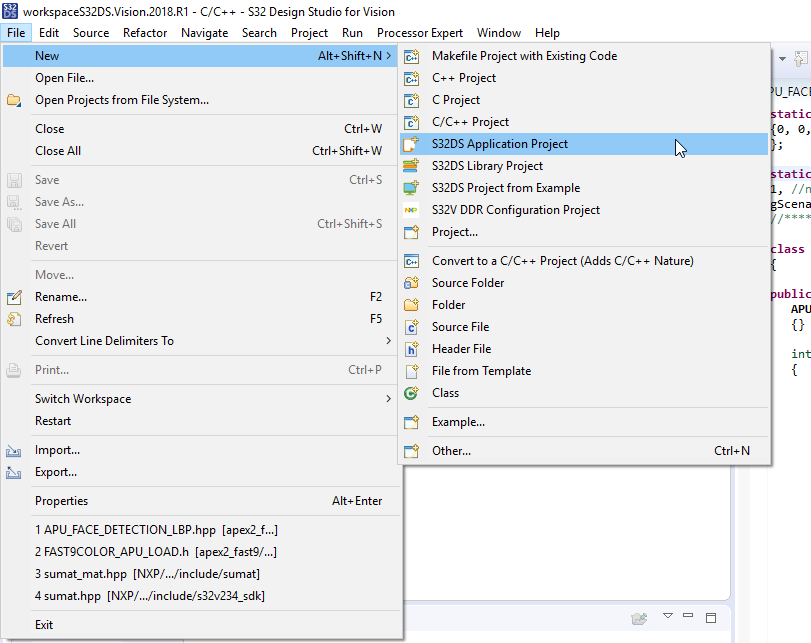Screen dimensions: 811x643
Task: Click the open console icon in bottom panel
Action: click(639, 618)
